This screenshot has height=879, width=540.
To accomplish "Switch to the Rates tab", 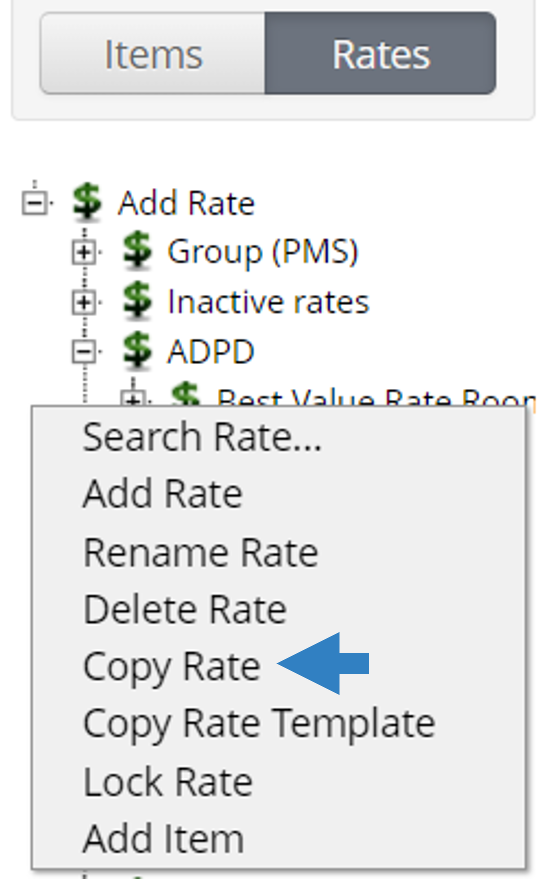I will click(x=381, y=53).
